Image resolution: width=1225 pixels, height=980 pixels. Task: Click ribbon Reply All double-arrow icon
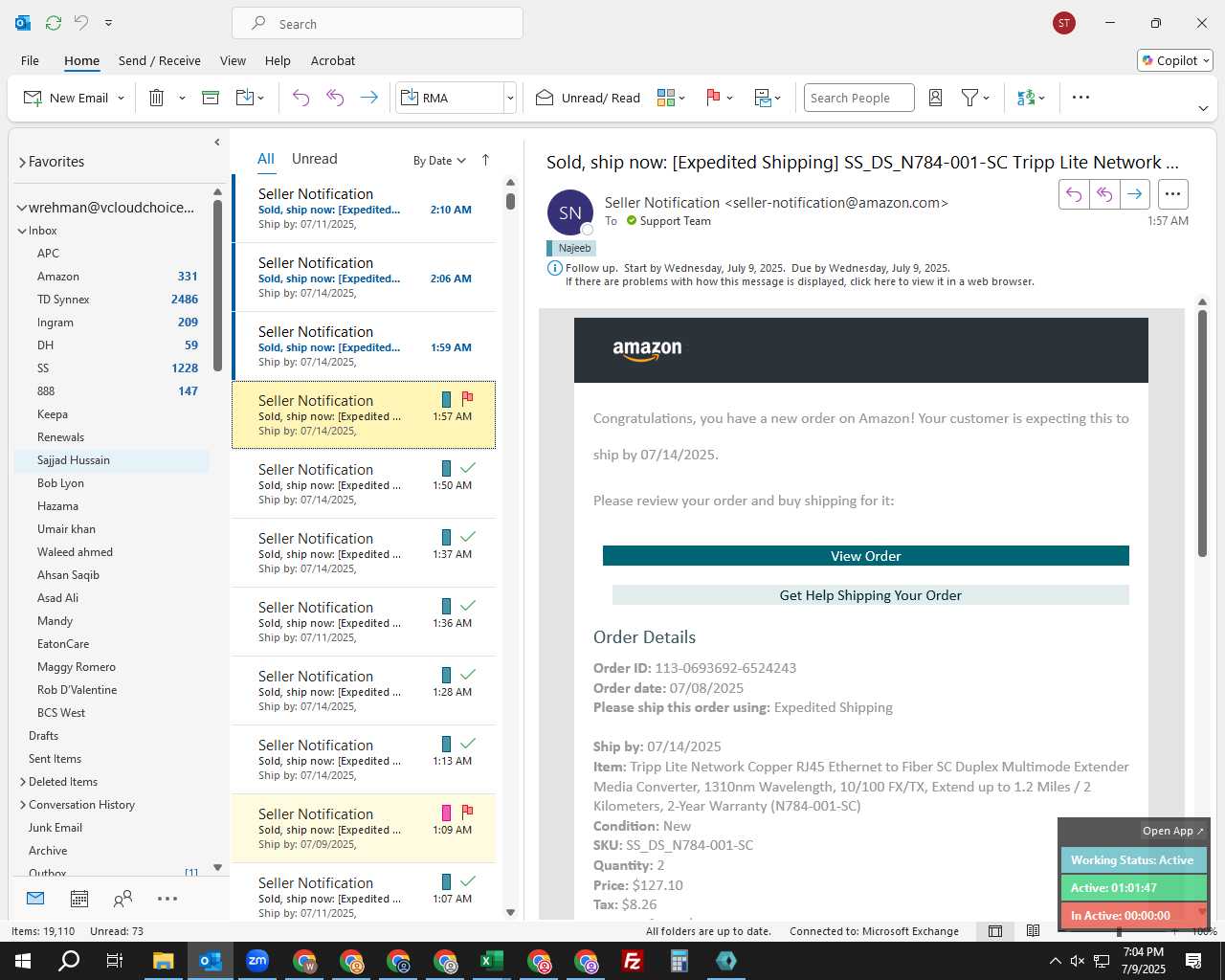pyautogui.click(x=335, y=98)
